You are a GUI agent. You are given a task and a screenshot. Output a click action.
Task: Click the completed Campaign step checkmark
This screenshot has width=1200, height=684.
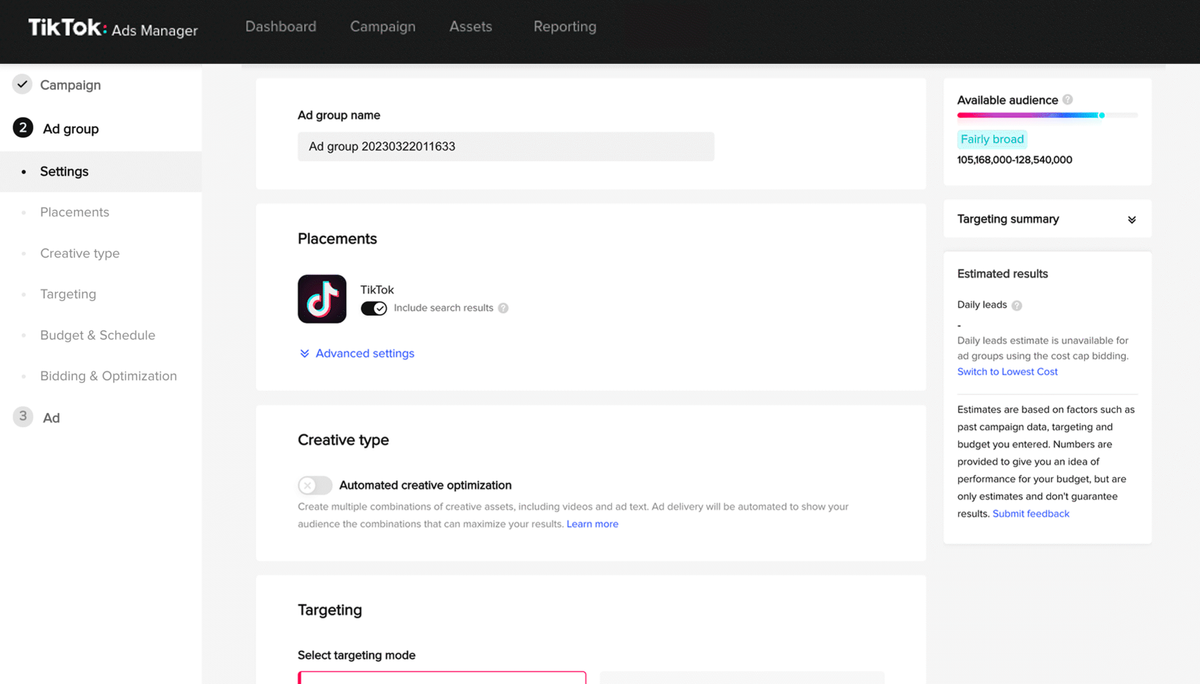(21, 84)
